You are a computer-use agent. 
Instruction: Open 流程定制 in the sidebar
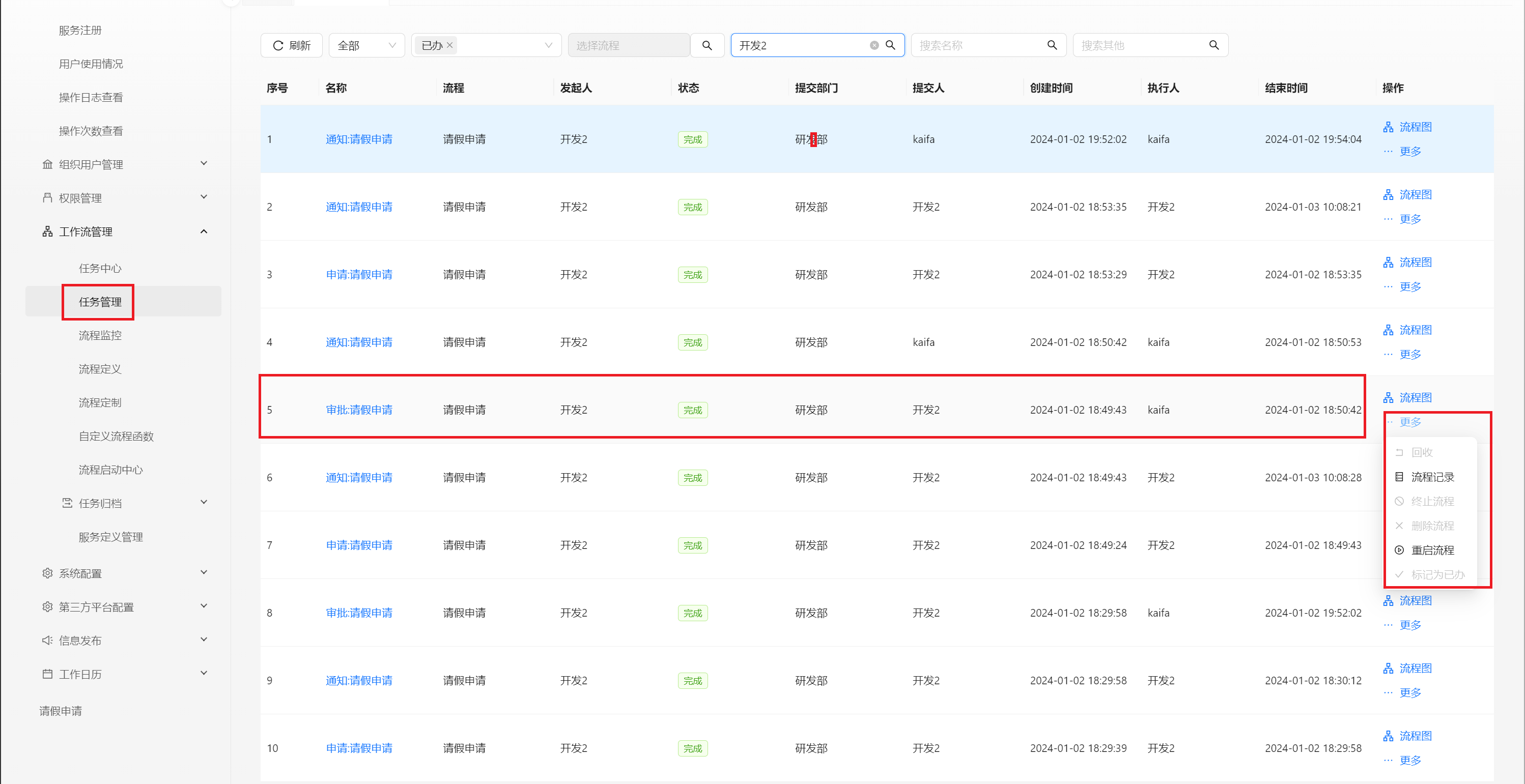[100, 403]
